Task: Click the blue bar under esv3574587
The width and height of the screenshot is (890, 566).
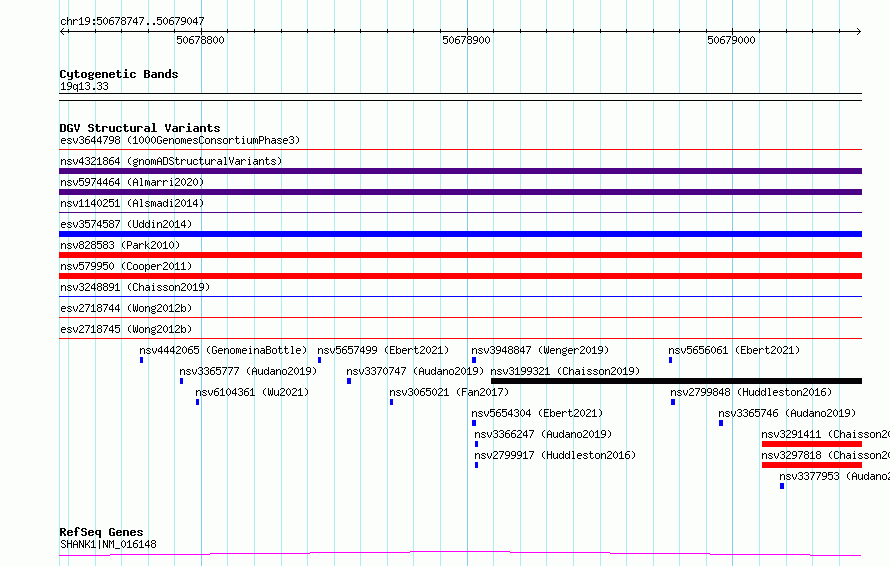Action: (460, 234)
